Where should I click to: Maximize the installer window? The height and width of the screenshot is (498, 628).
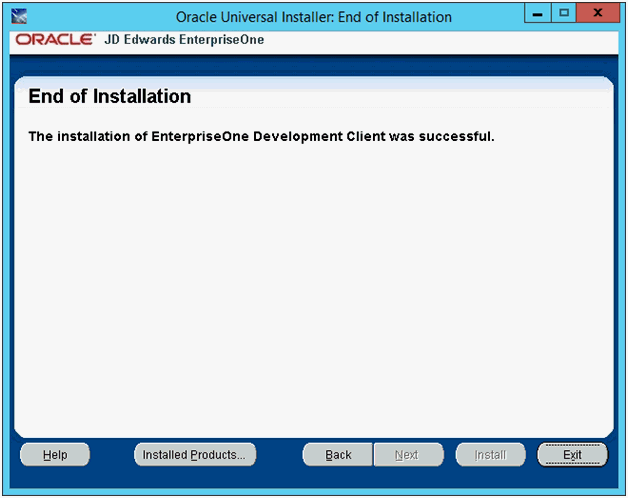(x=564, y=14)
